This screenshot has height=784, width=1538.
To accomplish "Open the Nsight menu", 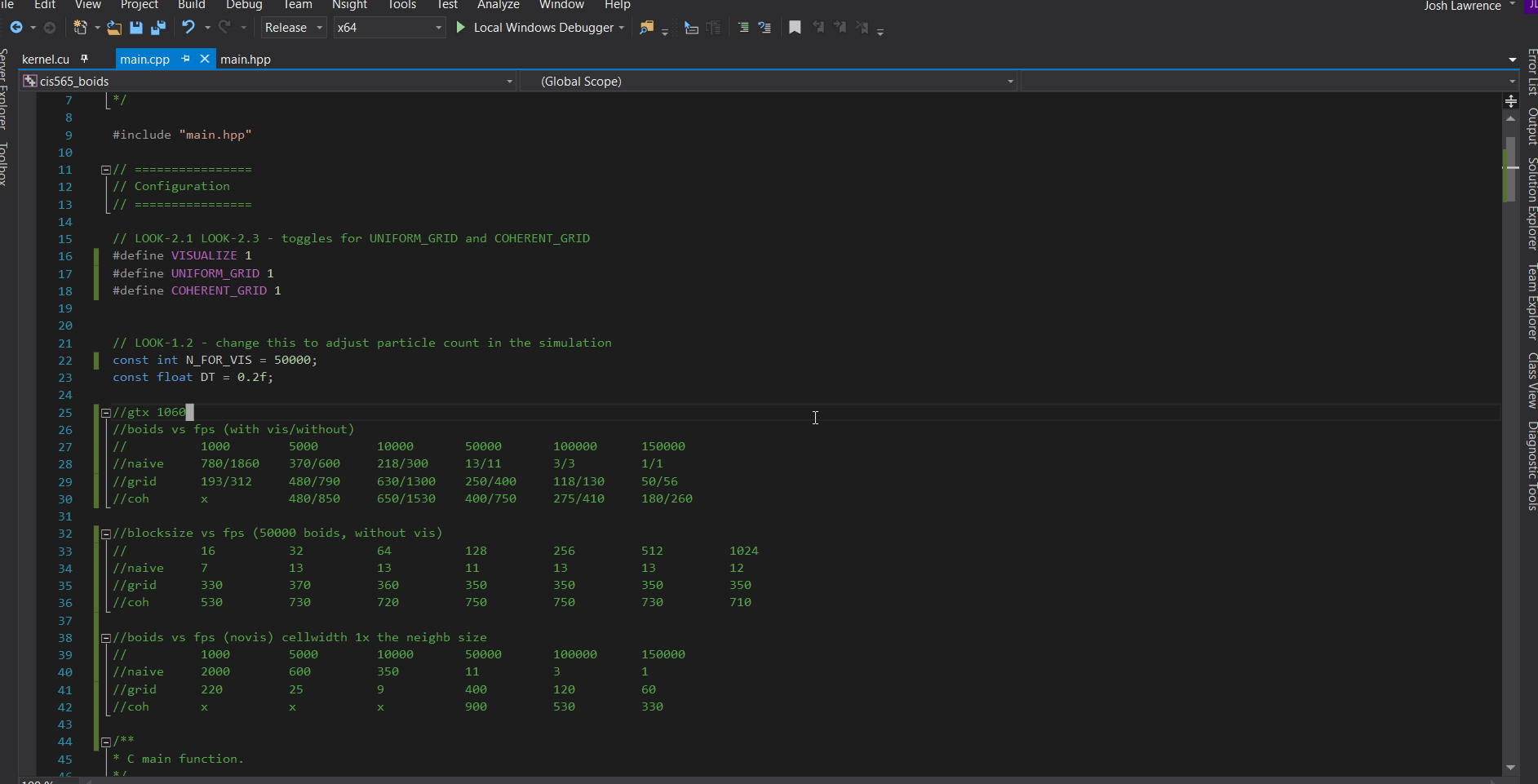I will [349, 5].
